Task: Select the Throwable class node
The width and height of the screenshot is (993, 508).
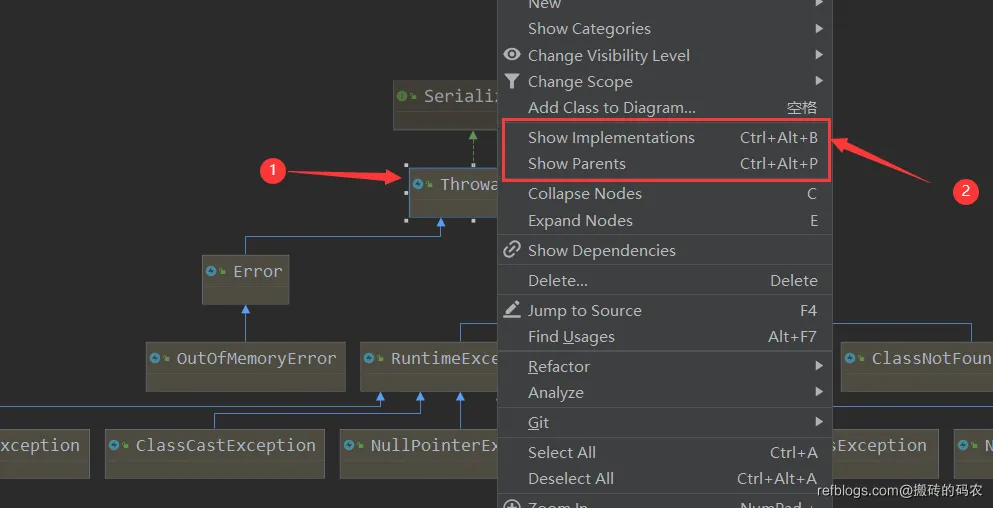Action: tap(456, 185)
